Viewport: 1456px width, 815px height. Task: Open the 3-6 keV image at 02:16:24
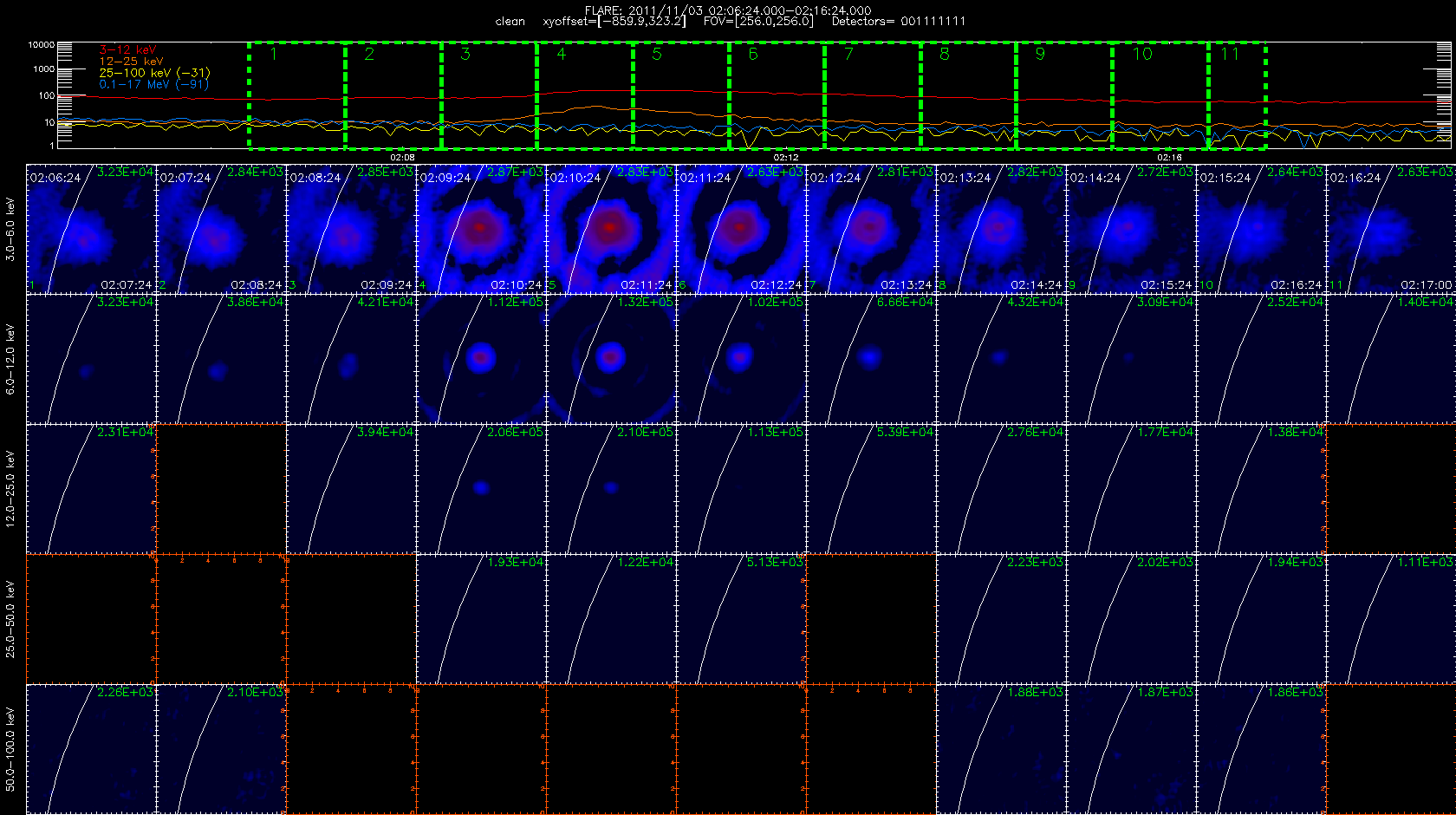pyautogui.click(x=1391, y=228)
